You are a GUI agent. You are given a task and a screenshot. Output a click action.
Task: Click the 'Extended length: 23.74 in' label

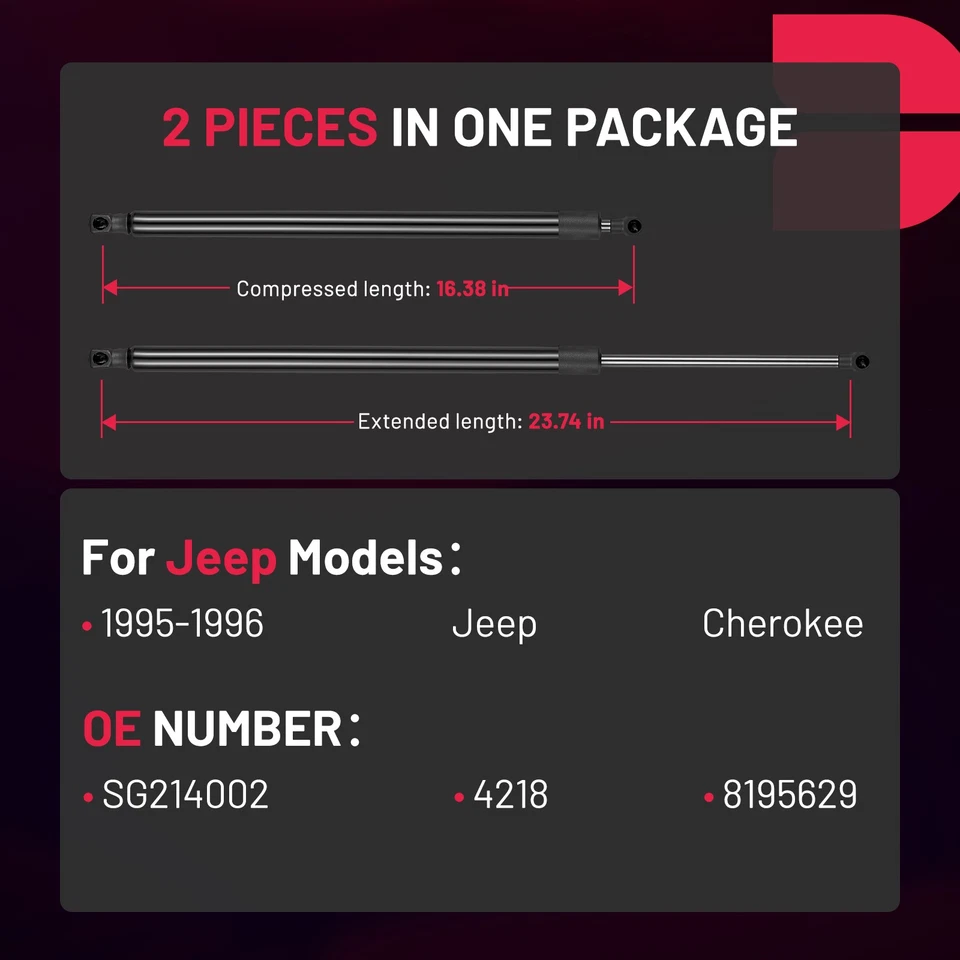coord(481,421)
